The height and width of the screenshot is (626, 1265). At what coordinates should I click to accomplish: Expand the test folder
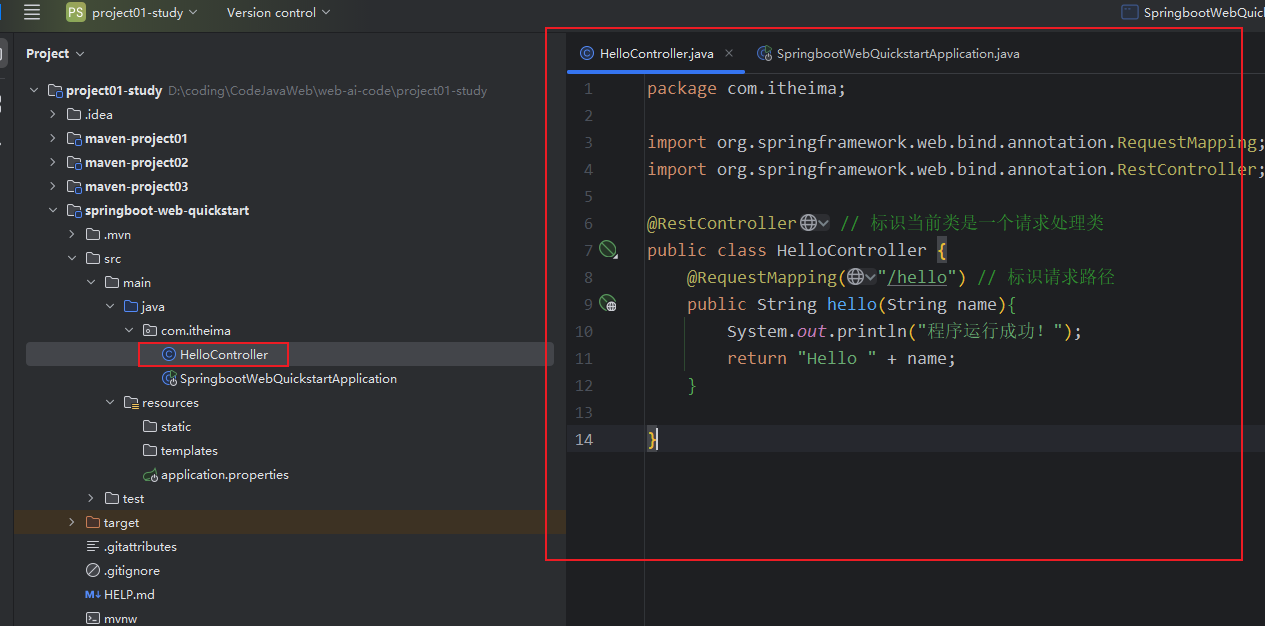[91, 498]
